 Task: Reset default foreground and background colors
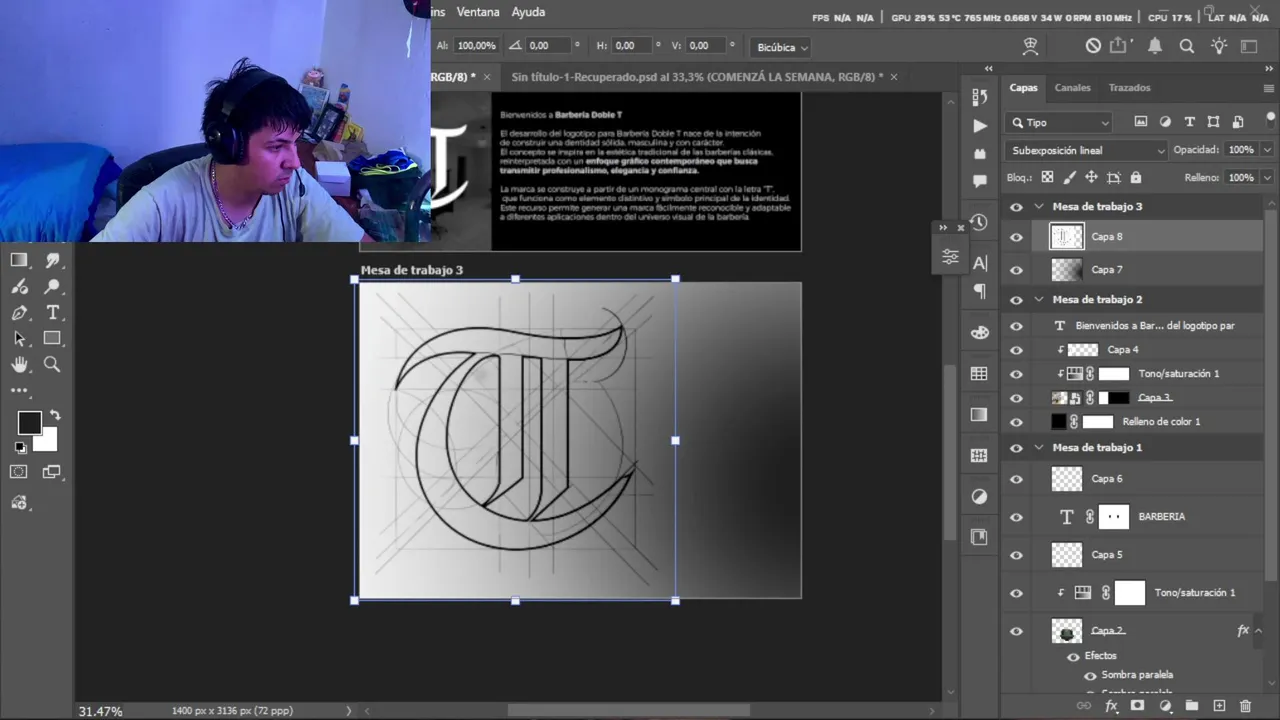(20, 448)
